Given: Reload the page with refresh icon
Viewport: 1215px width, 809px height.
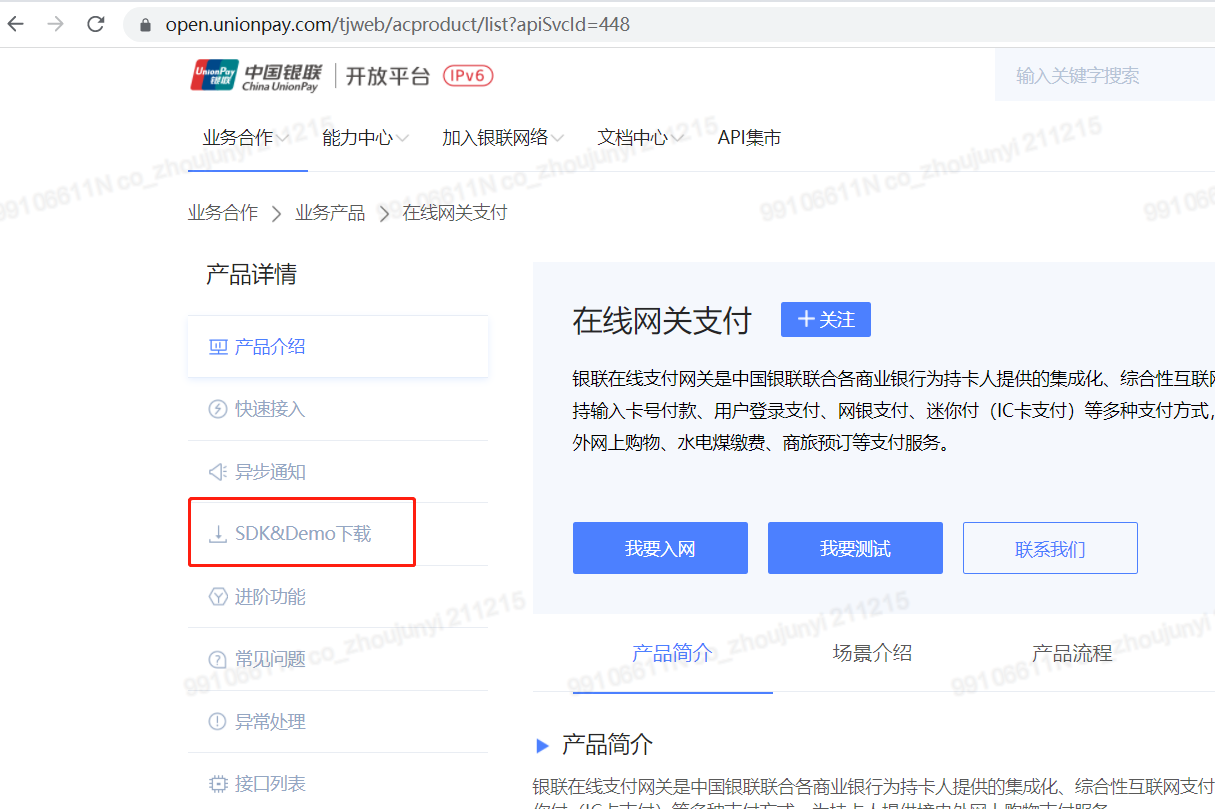Looking at the screenshot, I should click(x=96, y=24).
